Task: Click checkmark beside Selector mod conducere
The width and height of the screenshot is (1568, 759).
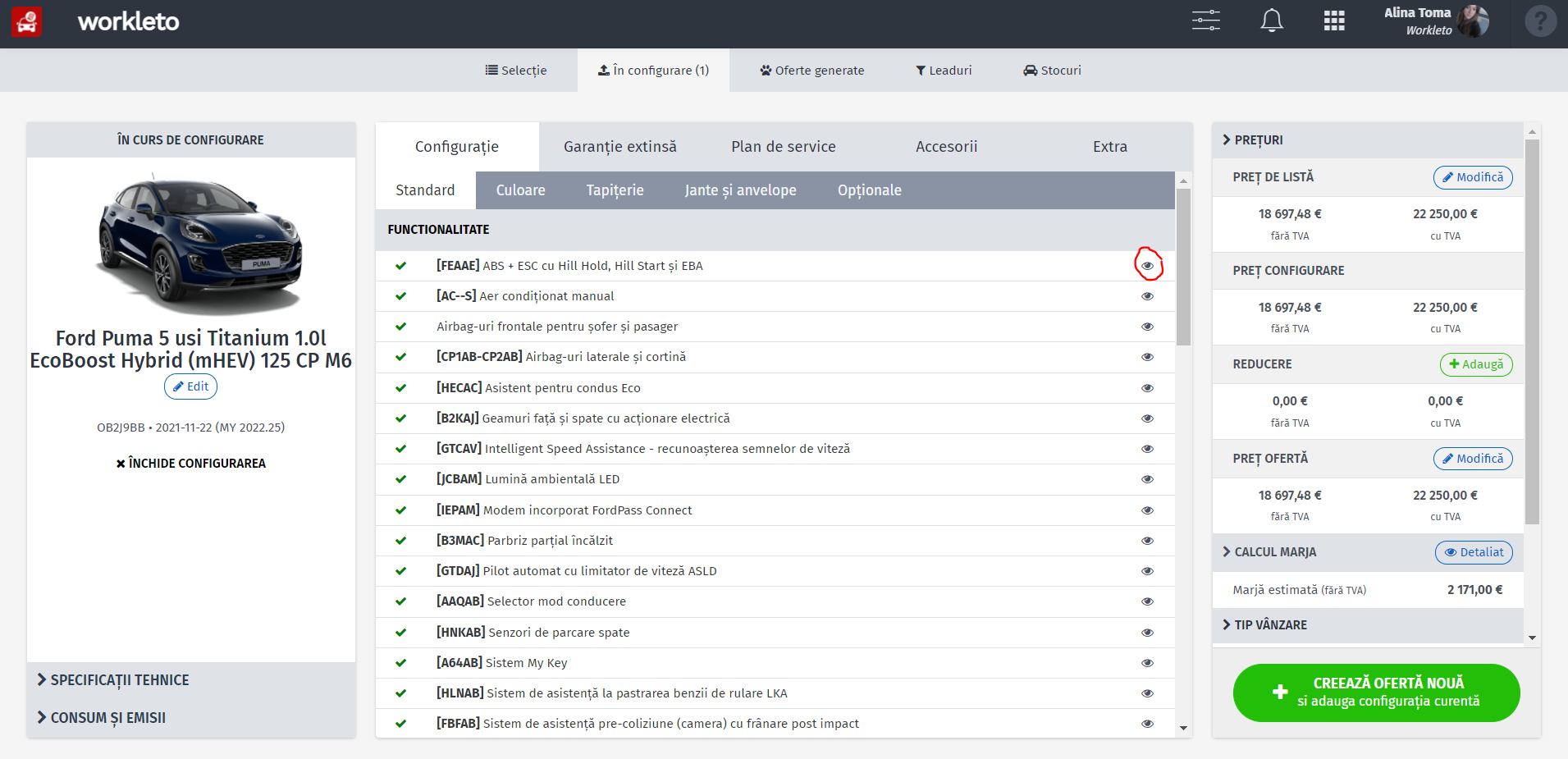Action: [400, 601]
